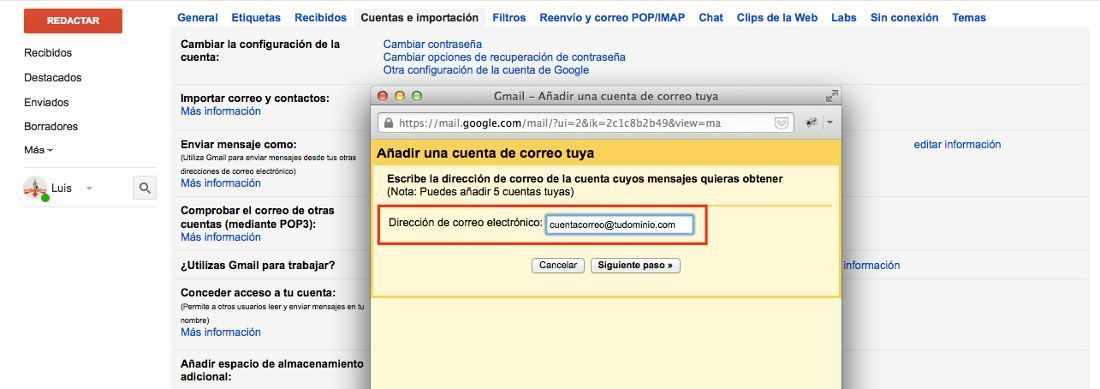Click the search magnifier icon in chat panel
Viewport: 1100px width, 389px height.
145,188
